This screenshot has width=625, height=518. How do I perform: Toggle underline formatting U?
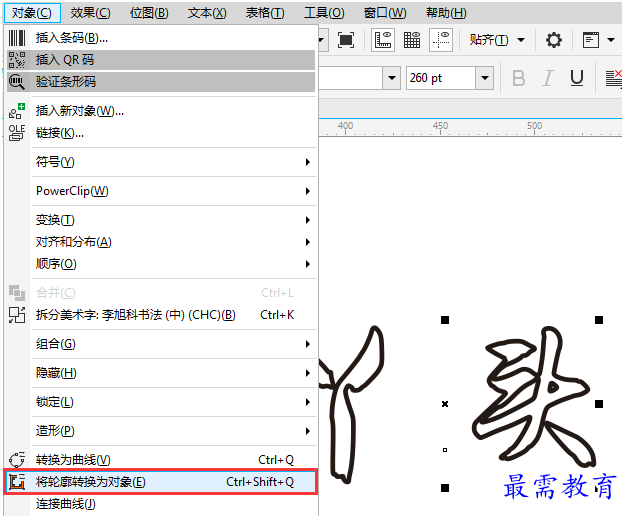point(577,78)
